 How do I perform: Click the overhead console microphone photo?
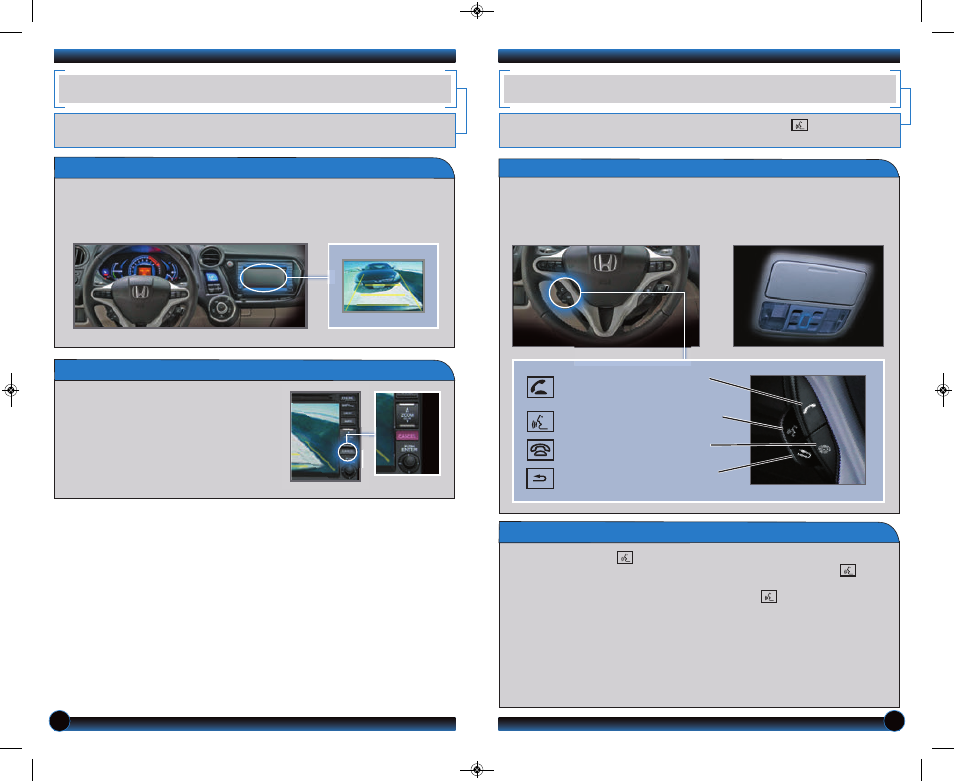(x=808, y=296)
